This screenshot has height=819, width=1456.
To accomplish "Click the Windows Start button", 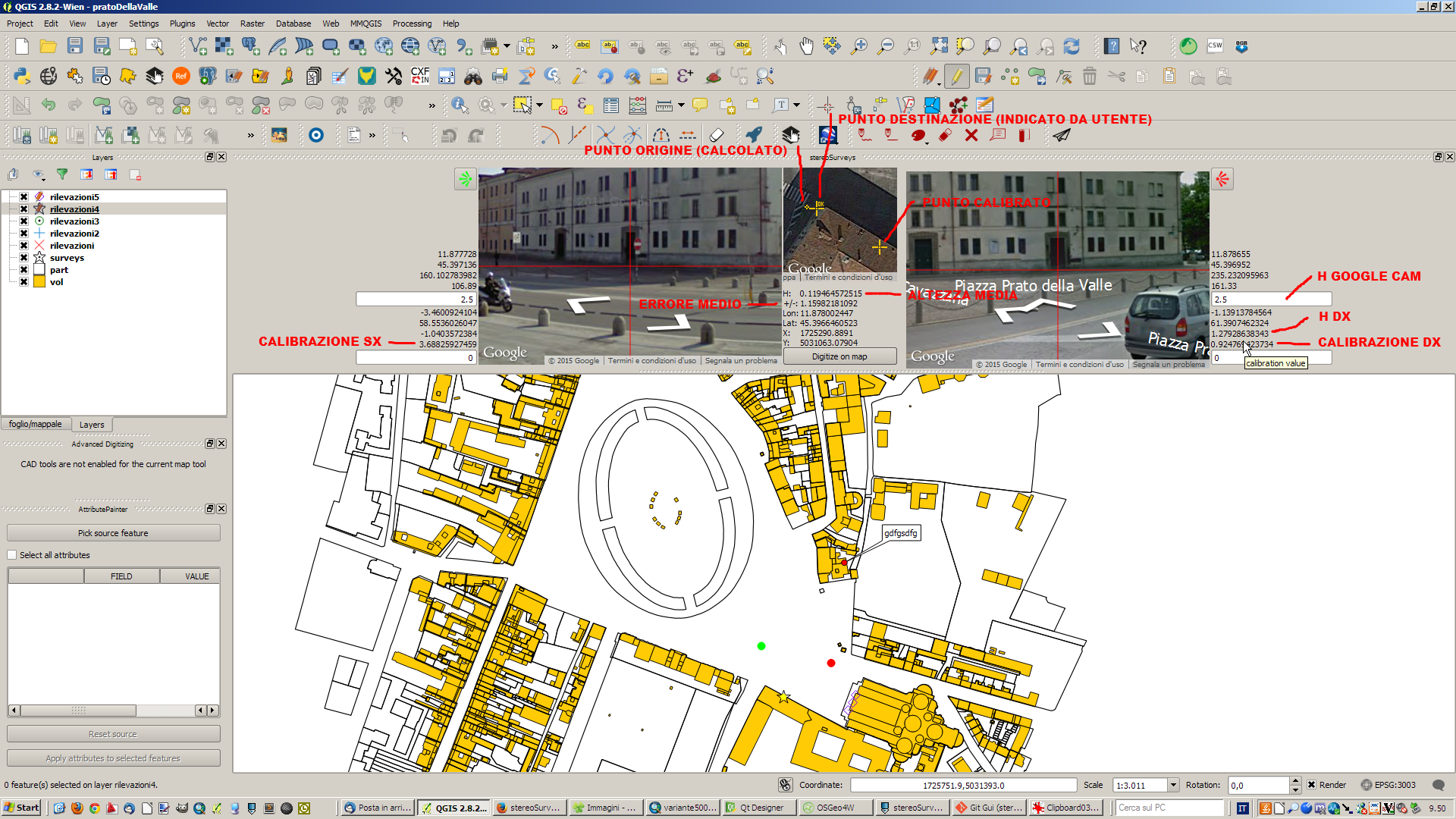I will pos(21,808).
